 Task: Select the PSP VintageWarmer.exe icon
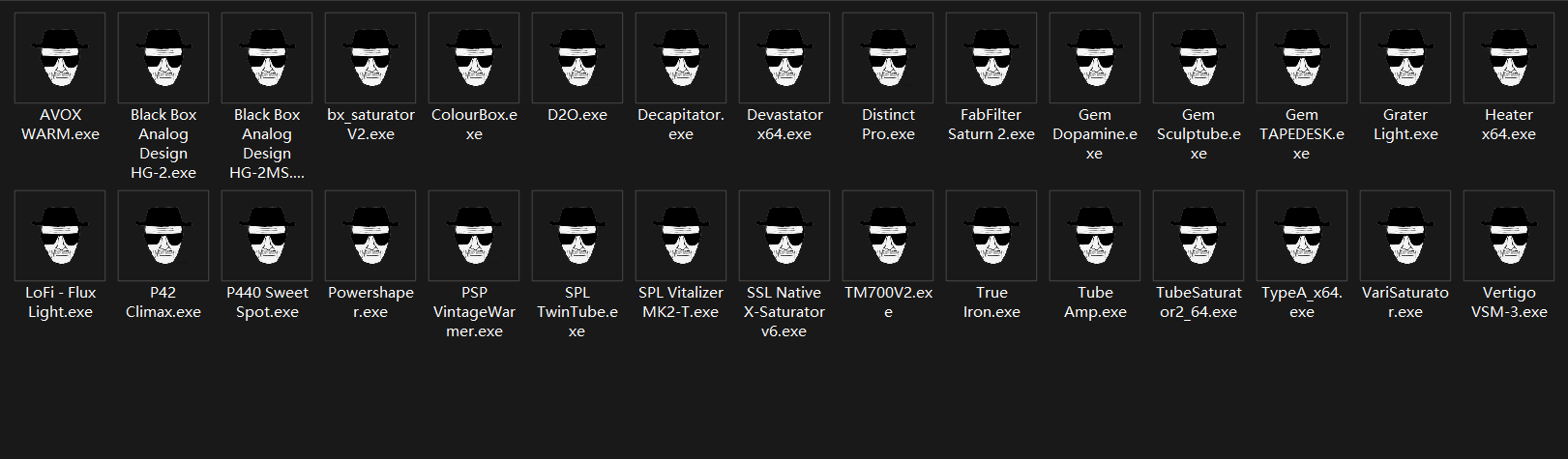coord(474,236)
